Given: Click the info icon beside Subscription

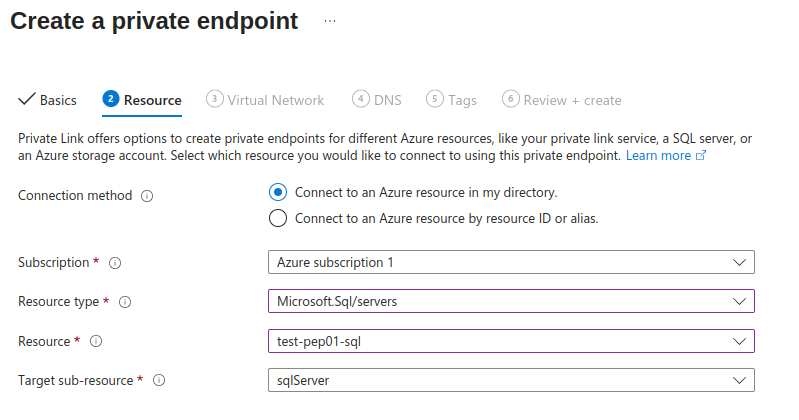Looking at the screenshot, I should coord(114,262).
